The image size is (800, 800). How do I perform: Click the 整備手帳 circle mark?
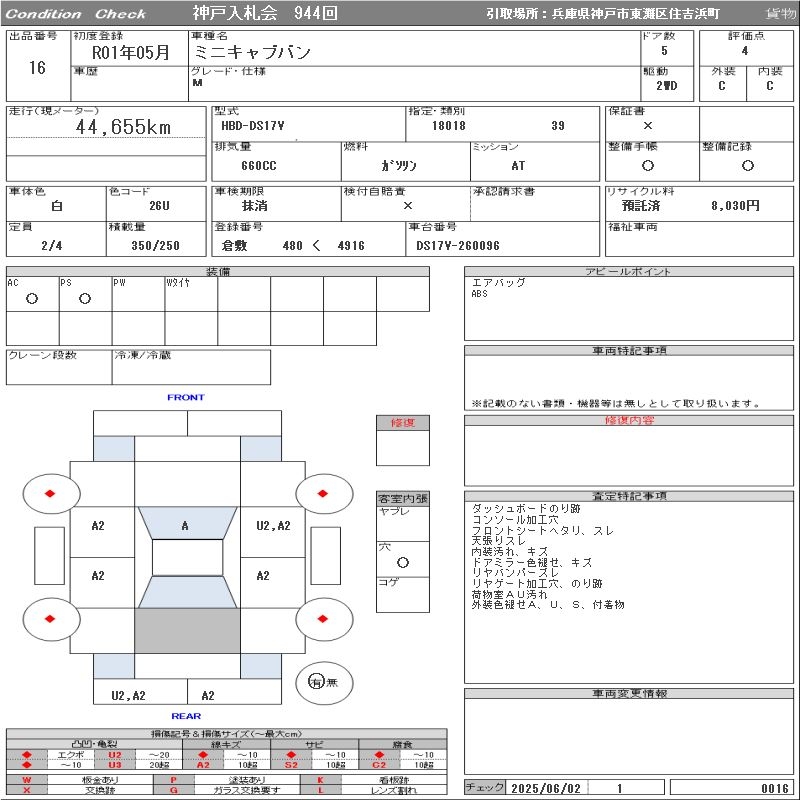(x=648, y=165)
